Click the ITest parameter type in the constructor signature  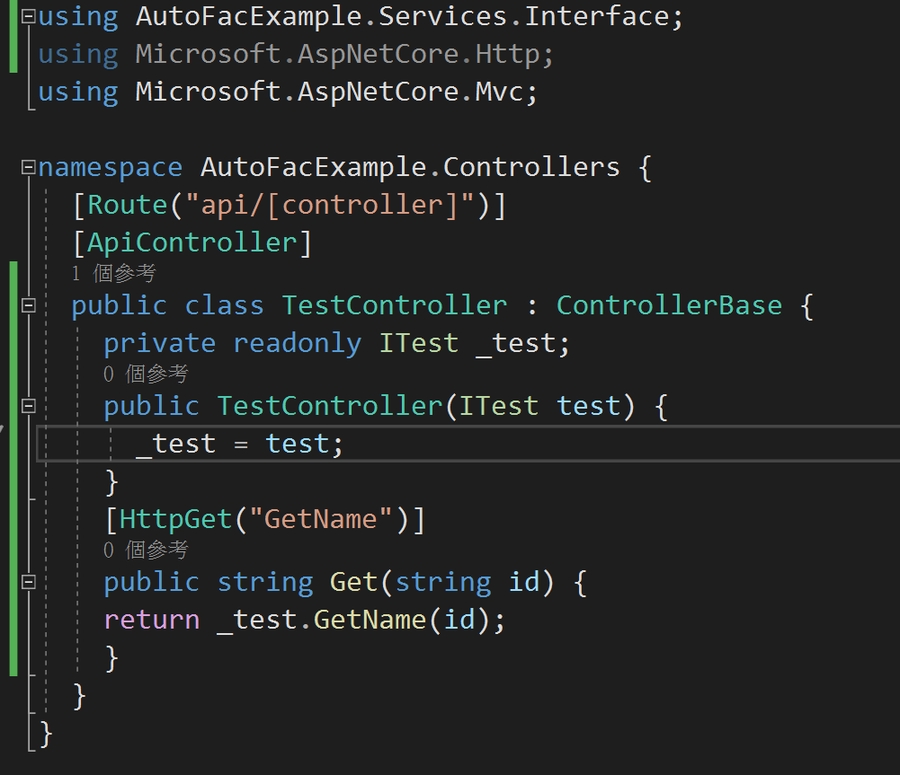click(x=498, y=406)
